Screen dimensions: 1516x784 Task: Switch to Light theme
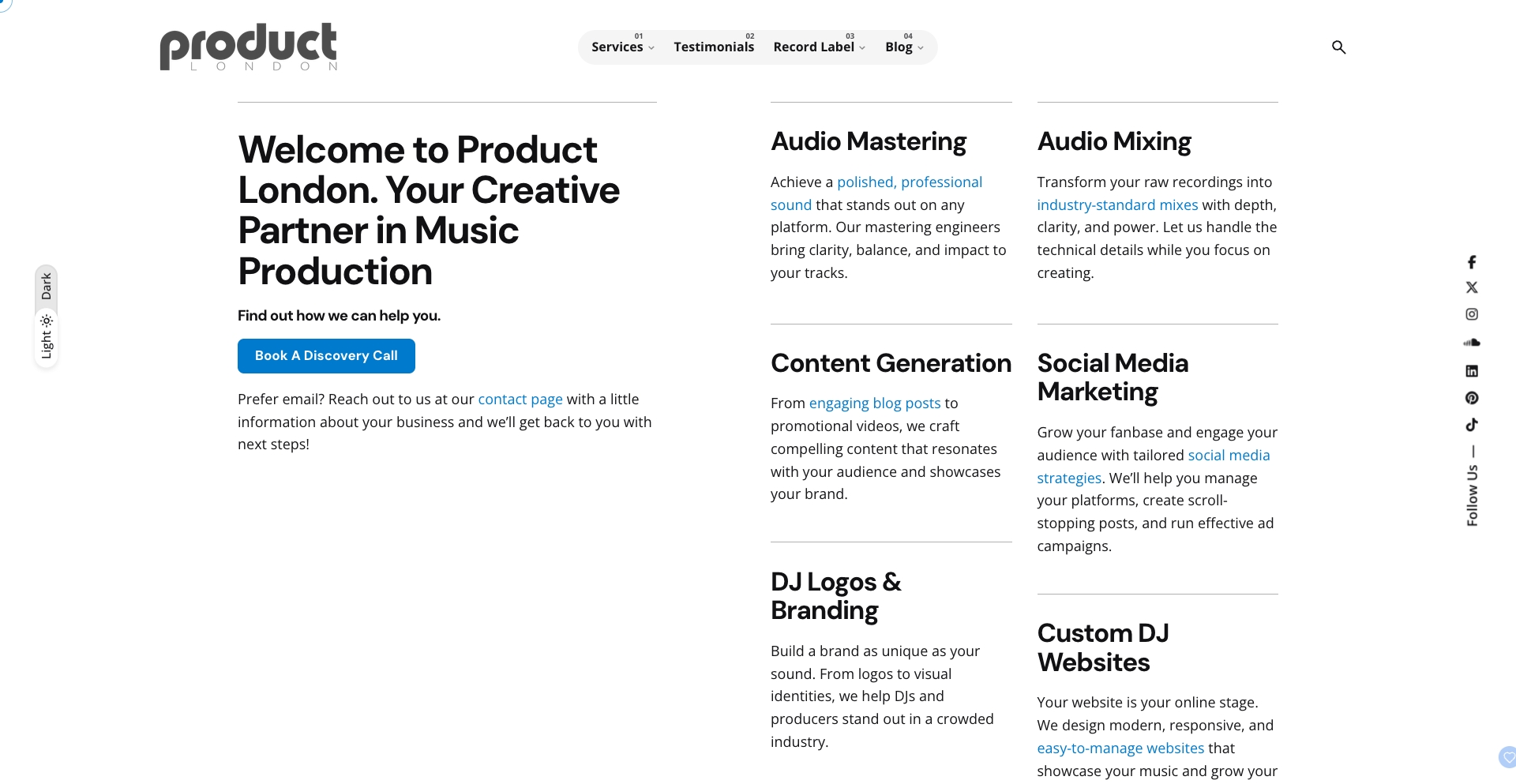[46, 338]
